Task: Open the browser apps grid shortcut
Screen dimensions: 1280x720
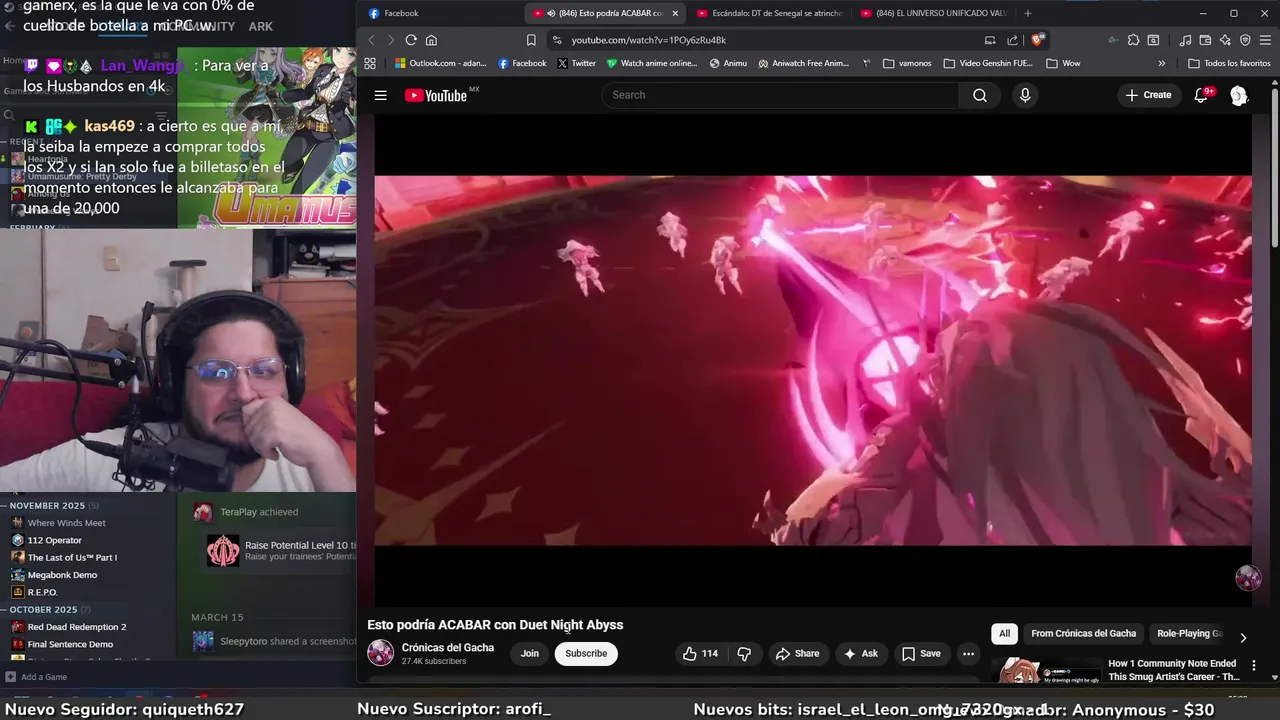Action: (x=370, y=63)
